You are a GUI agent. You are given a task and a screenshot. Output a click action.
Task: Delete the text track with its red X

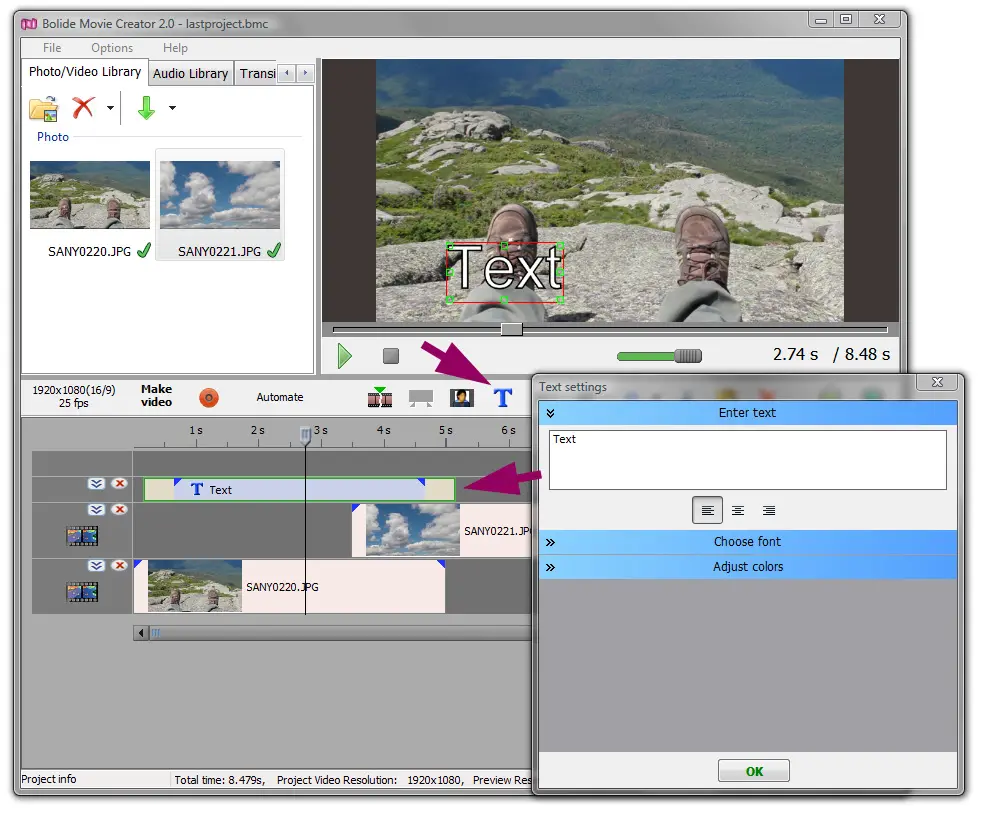[120, 484]
